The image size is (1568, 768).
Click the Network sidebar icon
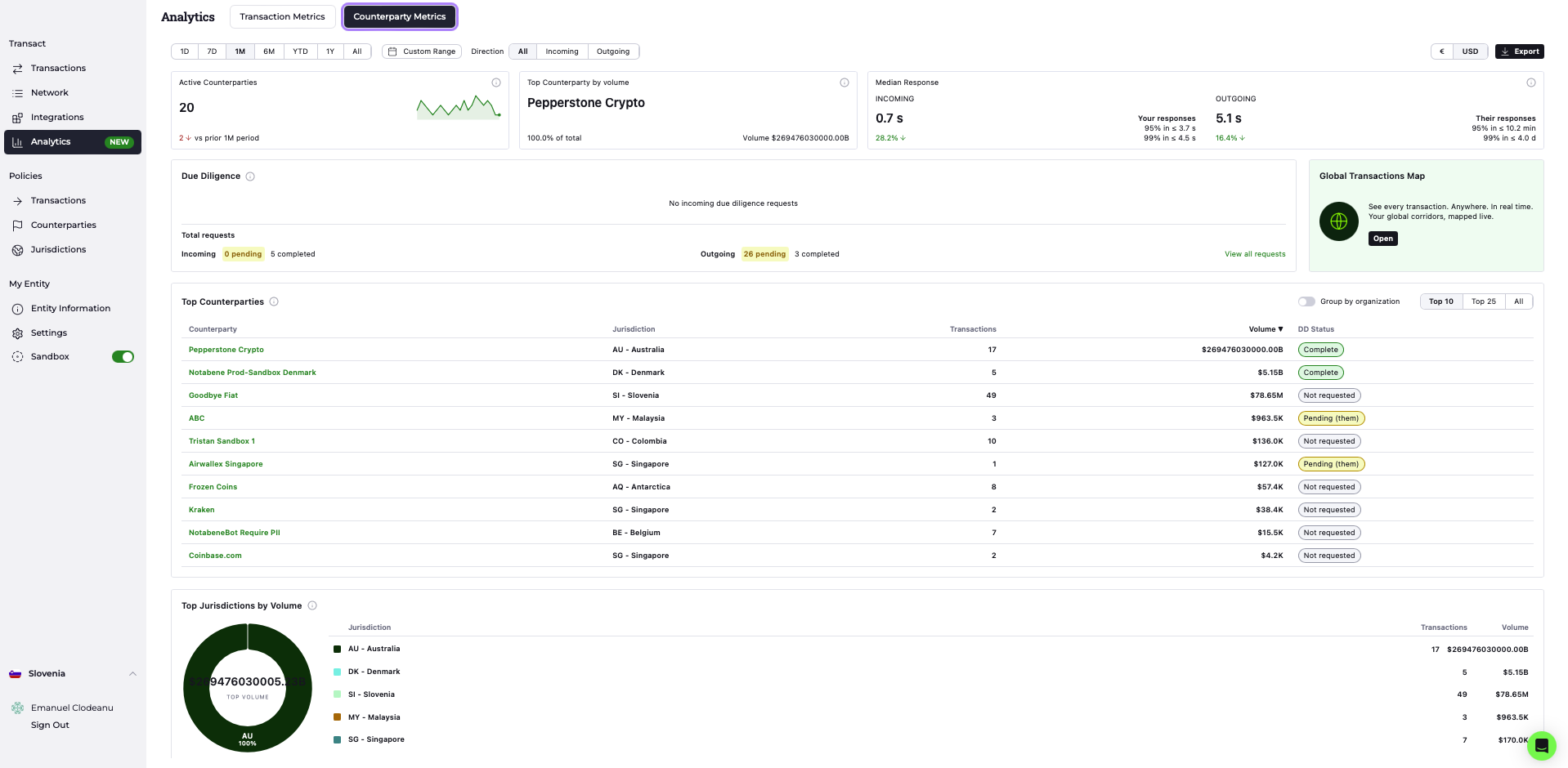pyautogui.click(x=17, y=93)
